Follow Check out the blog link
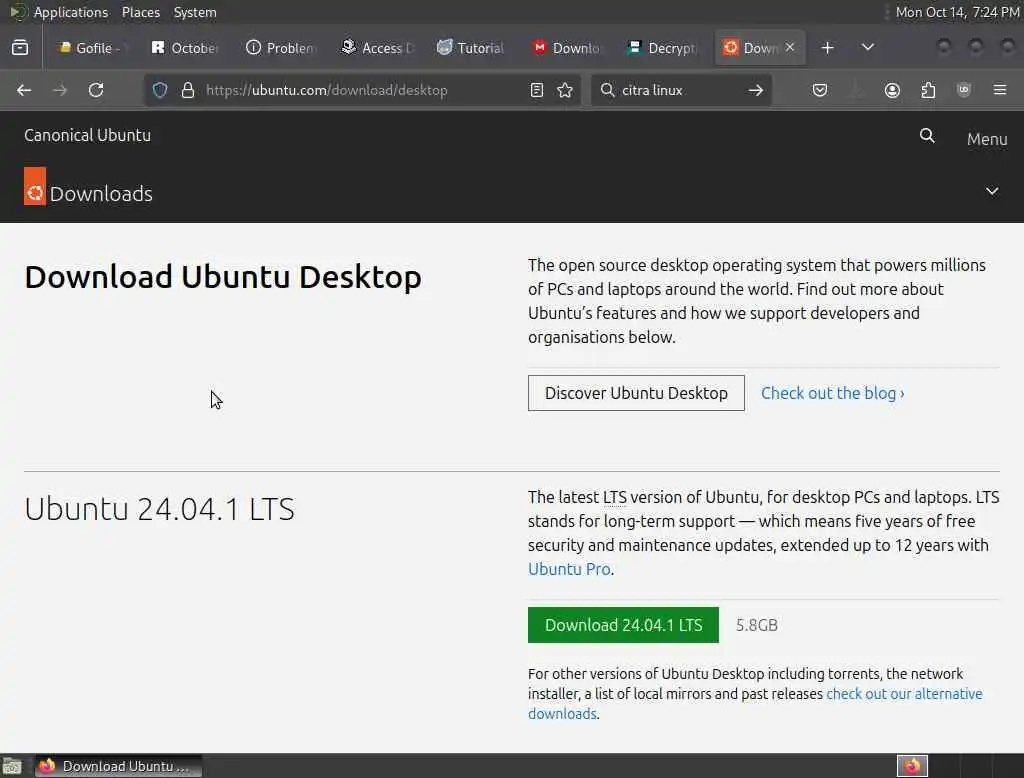This screenshot has width=1024, height=778. pyautogui.click(x=833, y=393)
